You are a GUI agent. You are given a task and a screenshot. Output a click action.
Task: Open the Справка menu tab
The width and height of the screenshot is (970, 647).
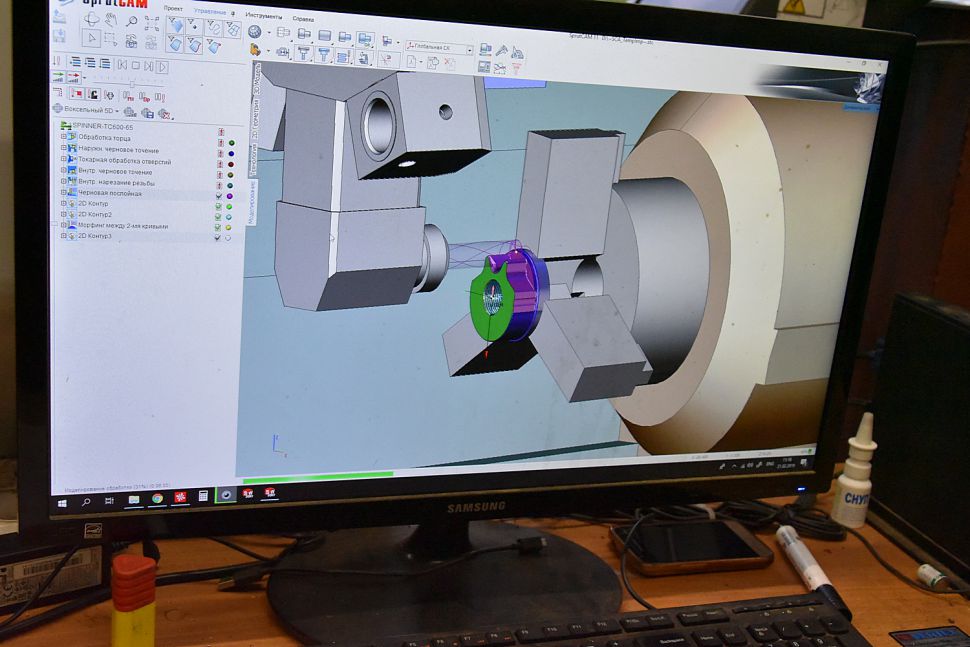click(303, 19)
